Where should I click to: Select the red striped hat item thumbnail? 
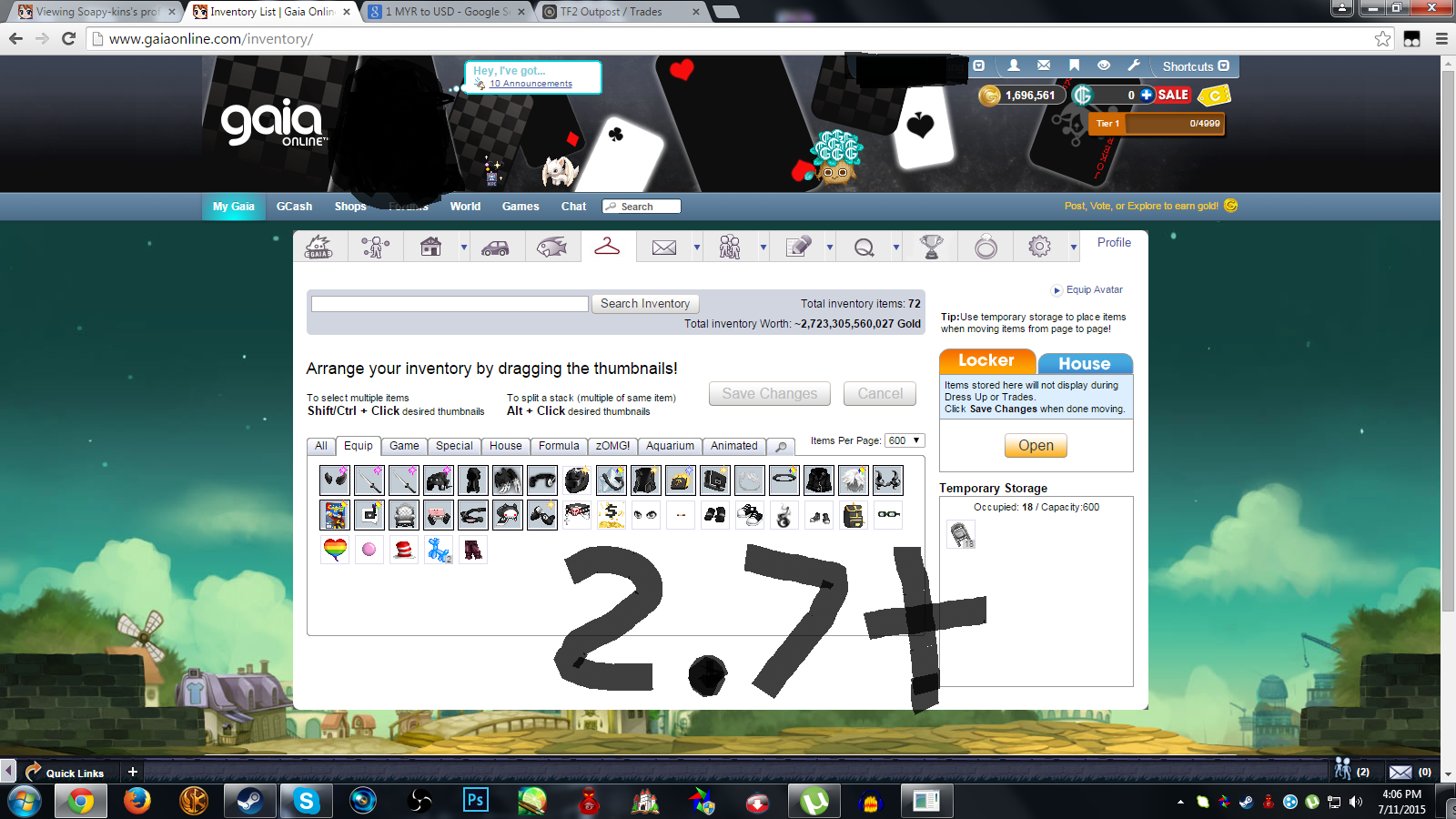(404, 550)
